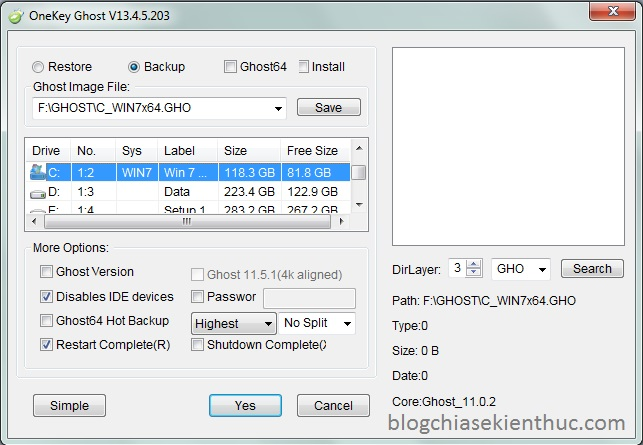Confirm with the Yes button
The height and width of the screenshot is (445, 643).
coord(245,406)
